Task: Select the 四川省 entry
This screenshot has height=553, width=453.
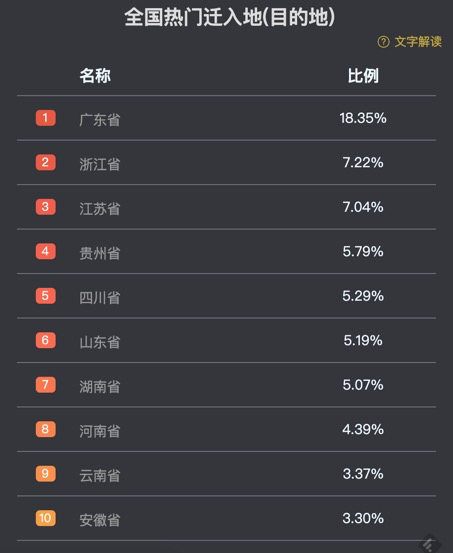Action: [x=100, y=298]
